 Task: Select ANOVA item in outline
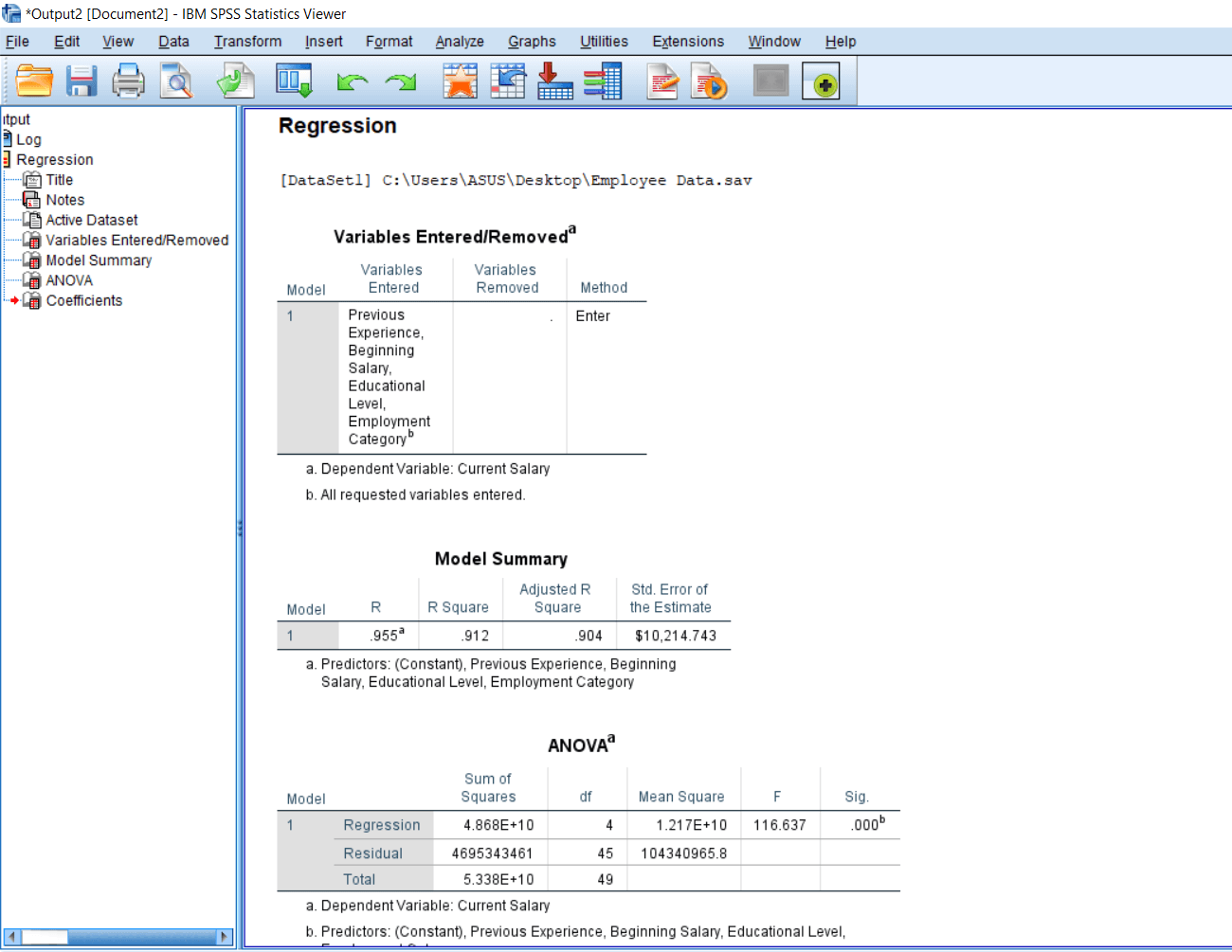(69, 280)
